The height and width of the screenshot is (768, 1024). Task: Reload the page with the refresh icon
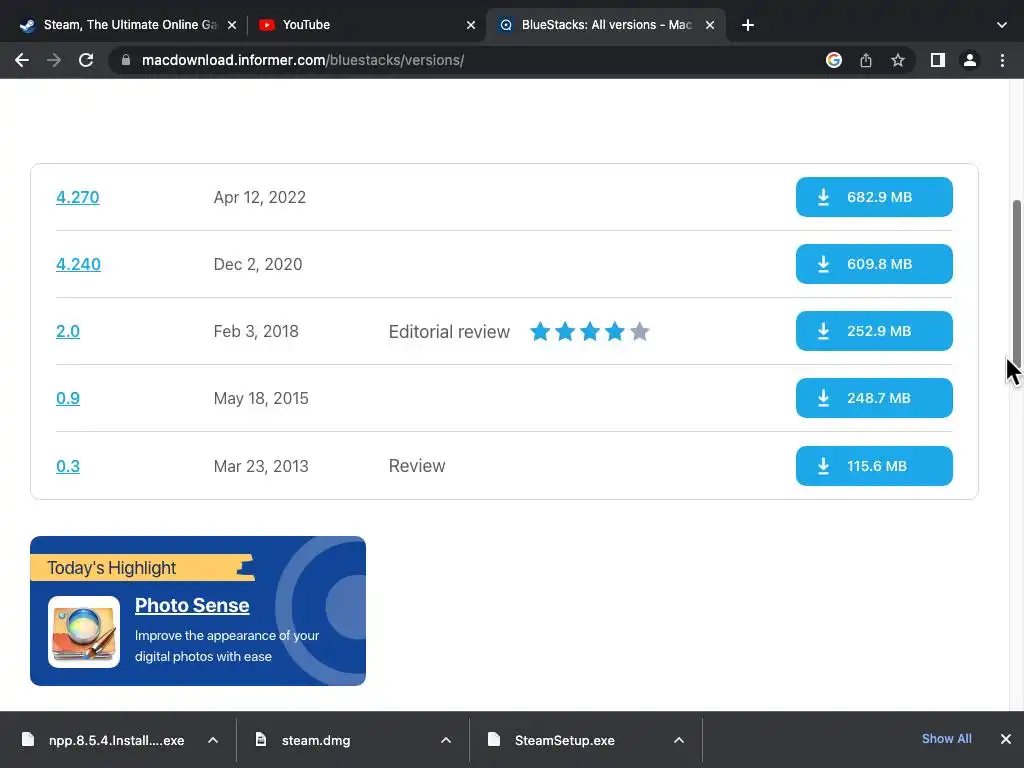coord(86,60)
